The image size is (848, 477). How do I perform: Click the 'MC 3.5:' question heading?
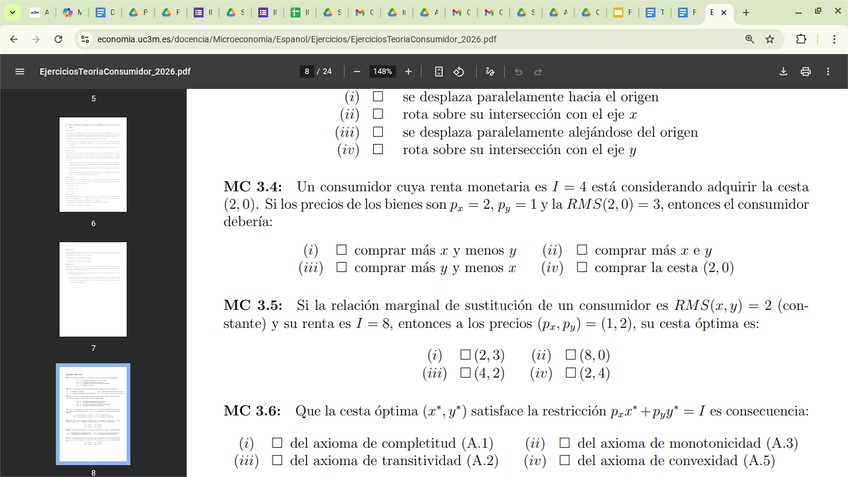[x=253, y=306]
